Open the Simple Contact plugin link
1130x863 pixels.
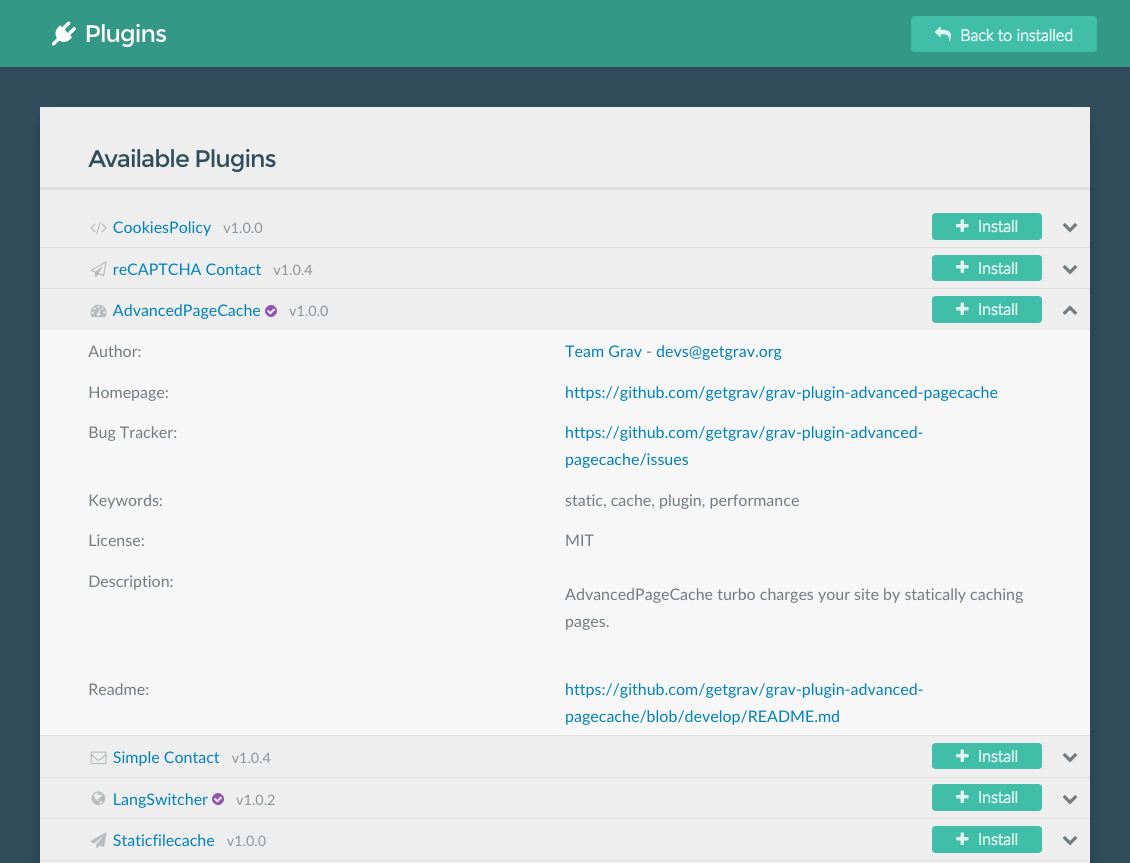tap(166, 758)
